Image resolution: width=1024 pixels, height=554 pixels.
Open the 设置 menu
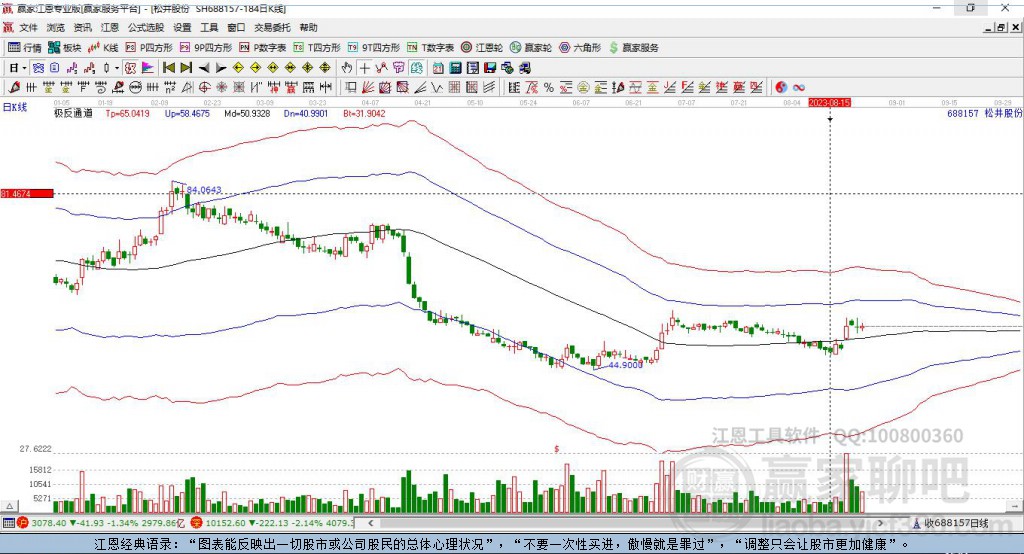point(182,27)
